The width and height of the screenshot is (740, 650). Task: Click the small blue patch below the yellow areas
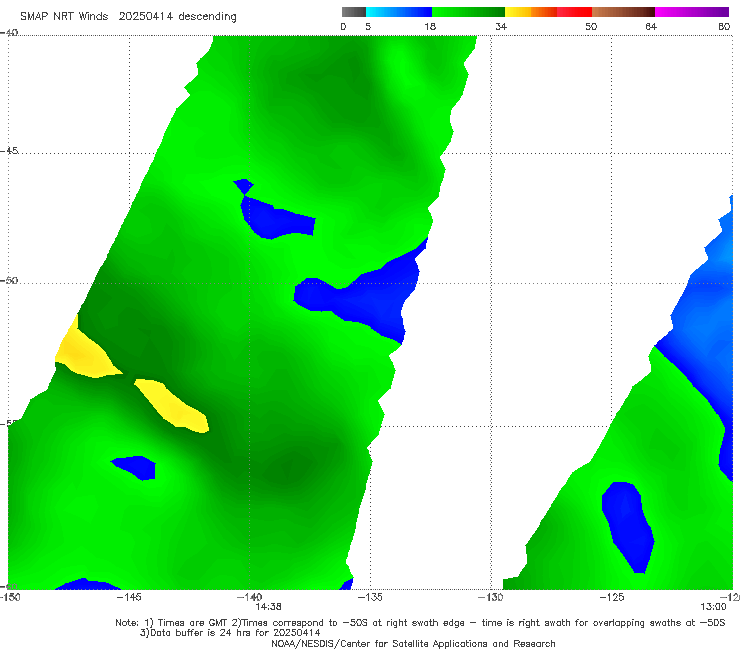[136, 467]
